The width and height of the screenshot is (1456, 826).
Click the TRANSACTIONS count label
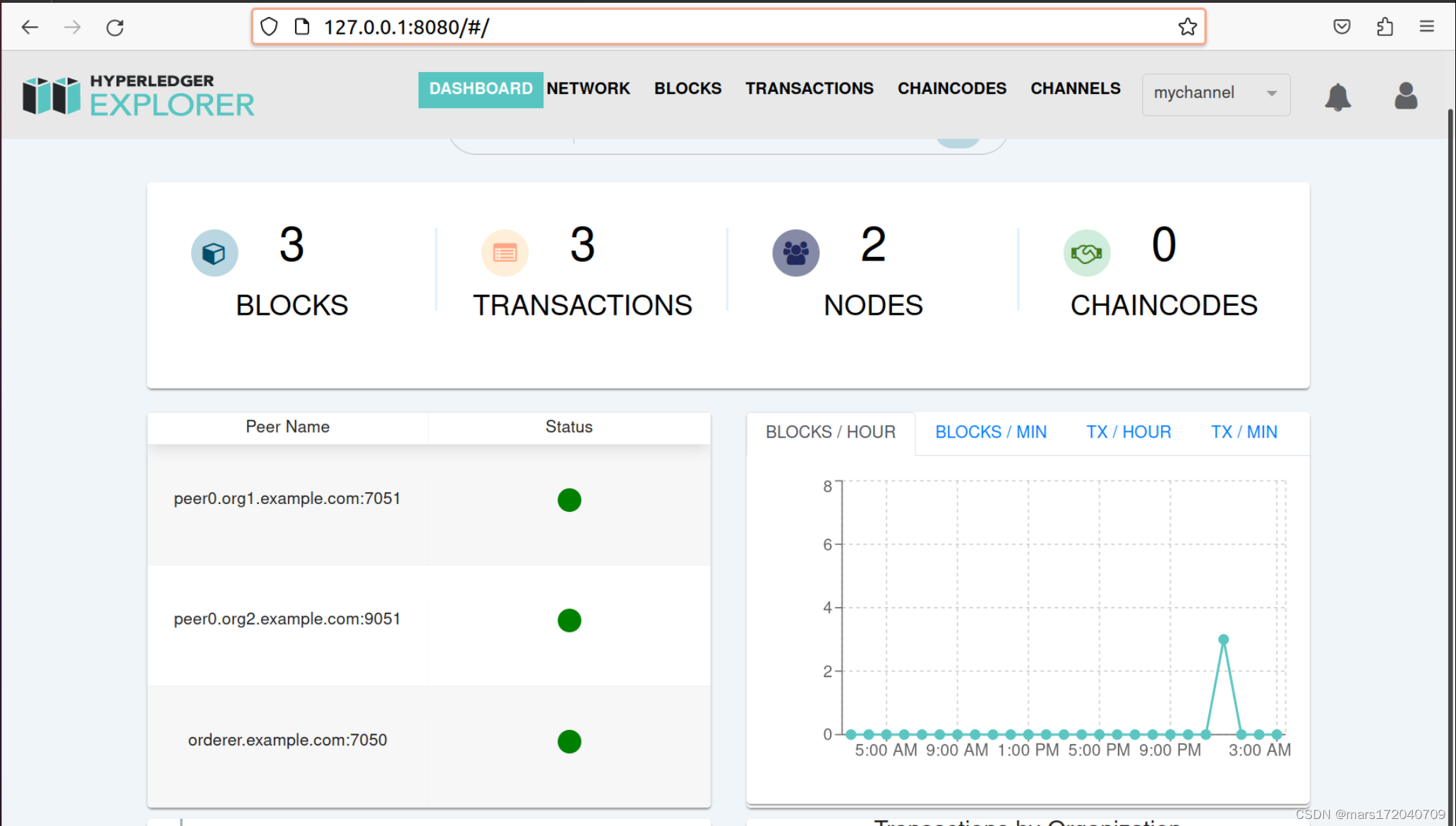click(x=582, y=306)
